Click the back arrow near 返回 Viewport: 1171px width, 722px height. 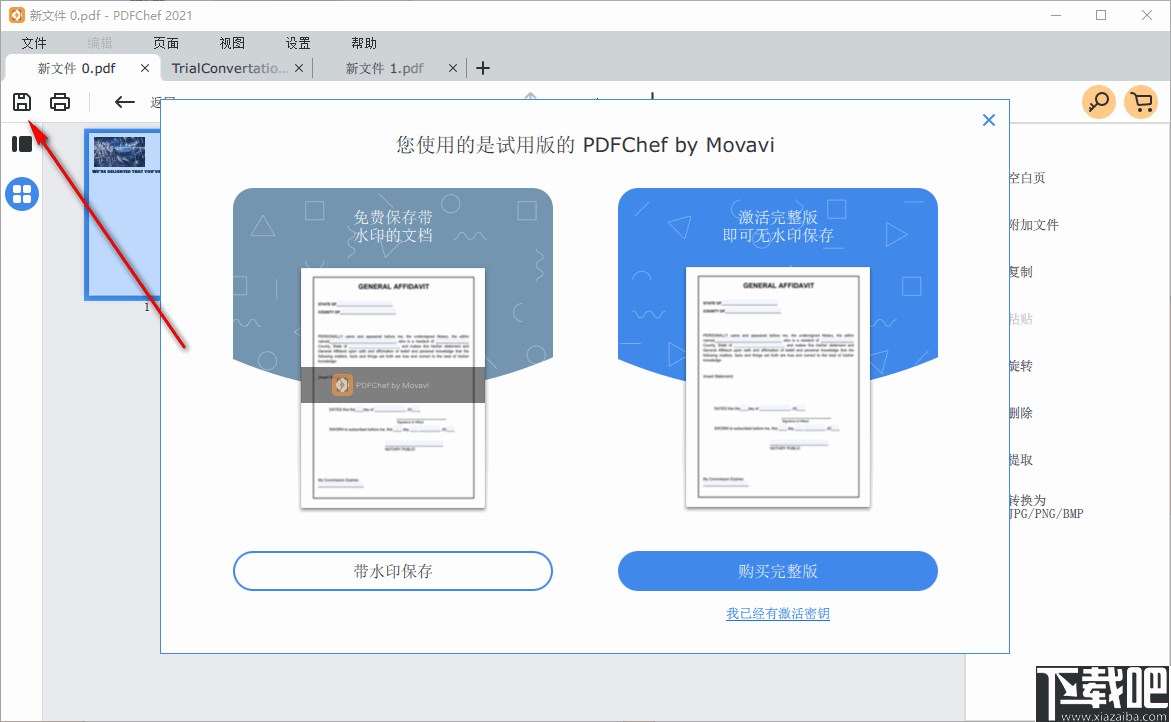click(x=123, y=101)
